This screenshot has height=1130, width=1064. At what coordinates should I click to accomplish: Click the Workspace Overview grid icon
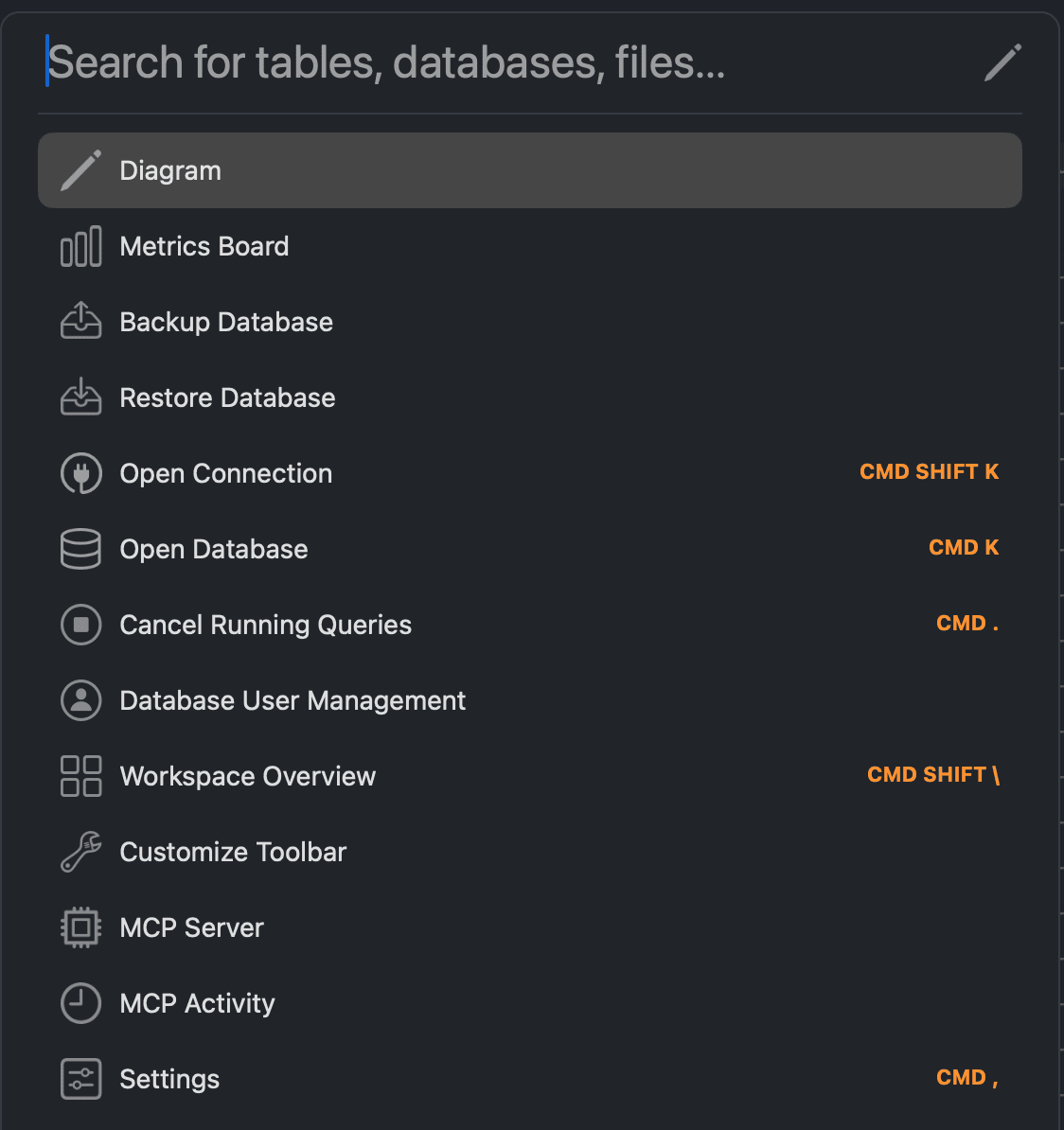coord(80,776)
